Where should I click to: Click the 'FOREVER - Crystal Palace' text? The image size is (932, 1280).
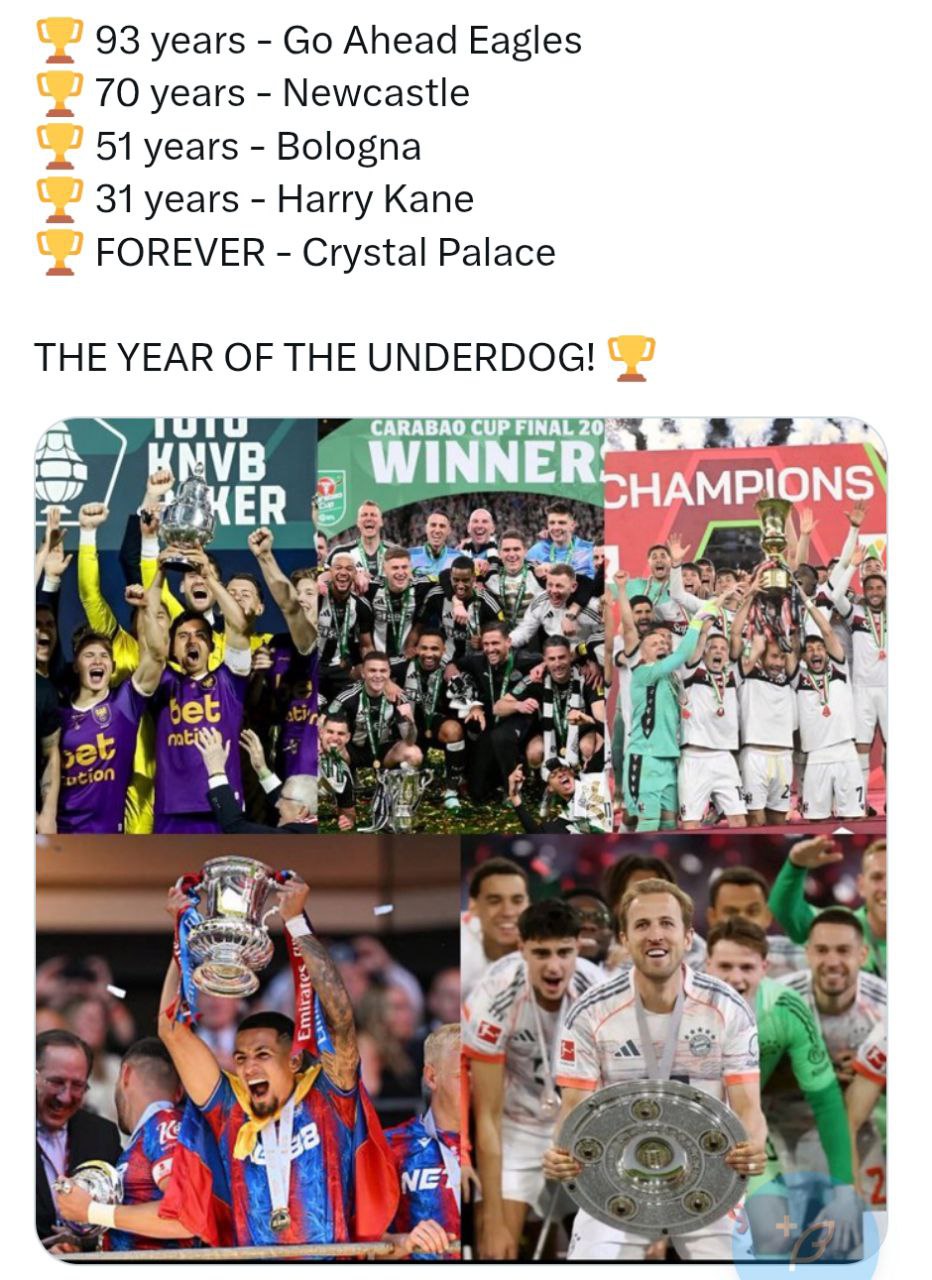[325, 252]
